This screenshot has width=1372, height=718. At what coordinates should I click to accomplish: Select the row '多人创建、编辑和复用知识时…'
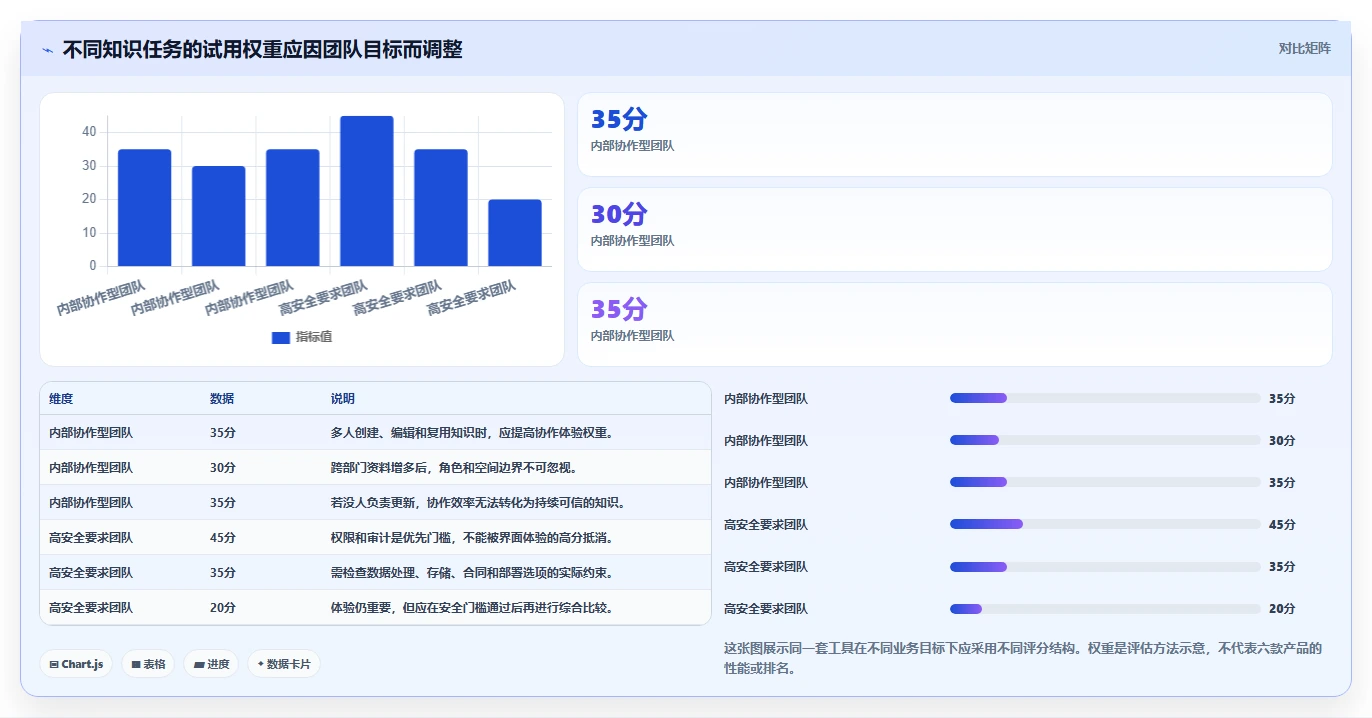click(x=375, y=433)
